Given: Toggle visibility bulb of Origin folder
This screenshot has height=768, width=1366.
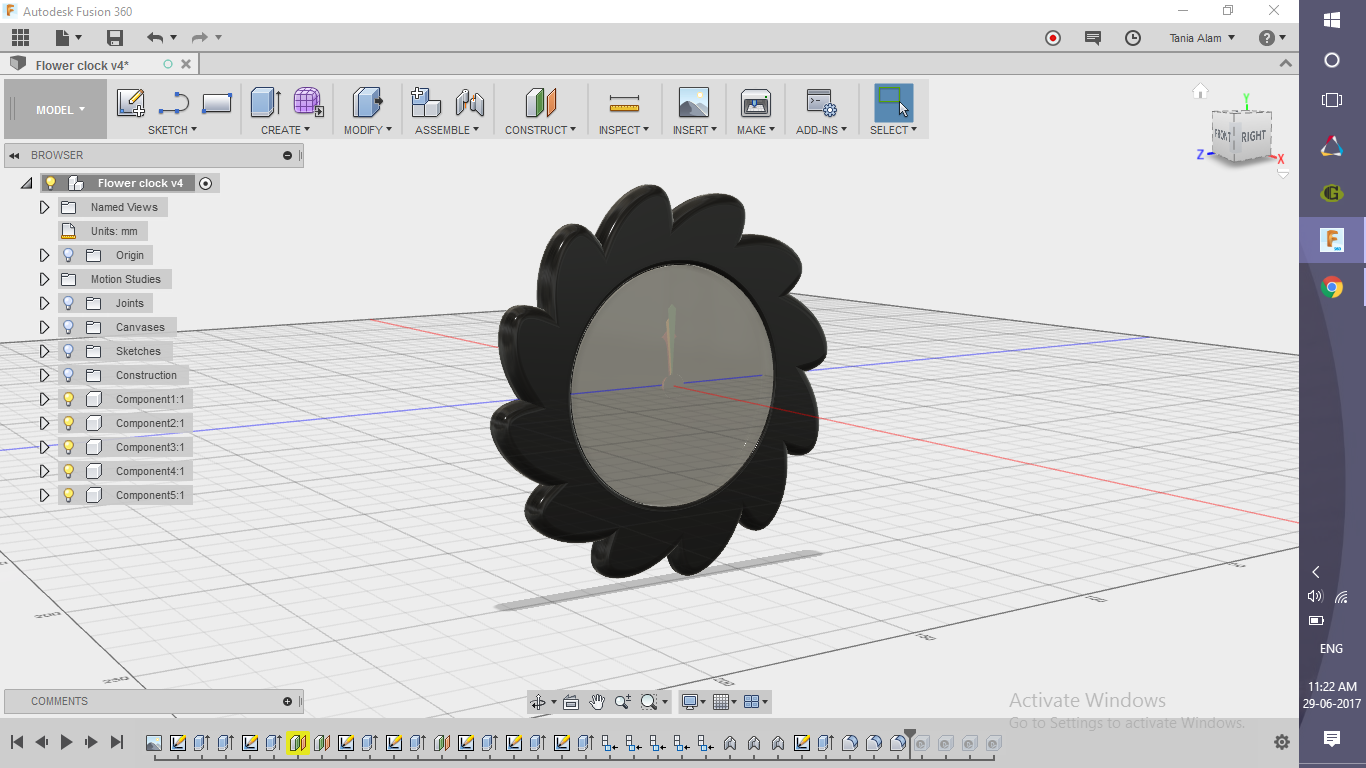Looking at the screenshot, I should click(68, 255).
